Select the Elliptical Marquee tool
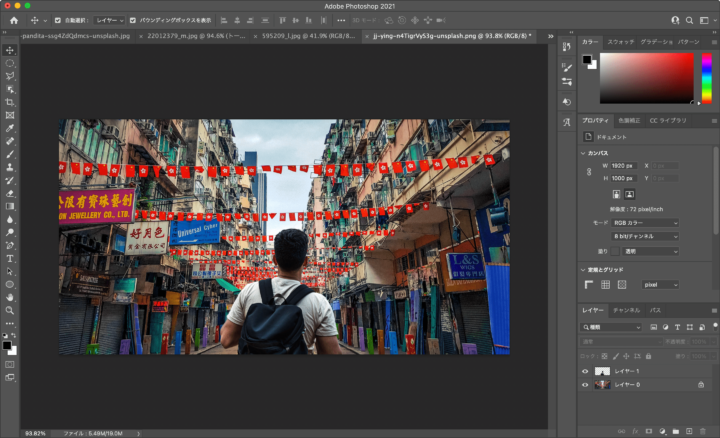 10,63
